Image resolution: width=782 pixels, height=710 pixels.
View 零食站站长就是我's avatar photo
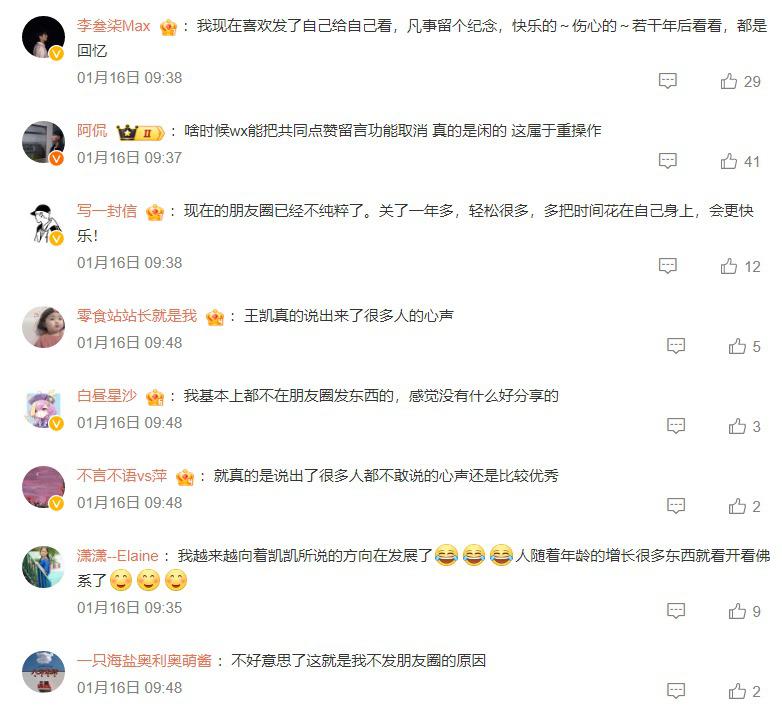pos(43,327)
